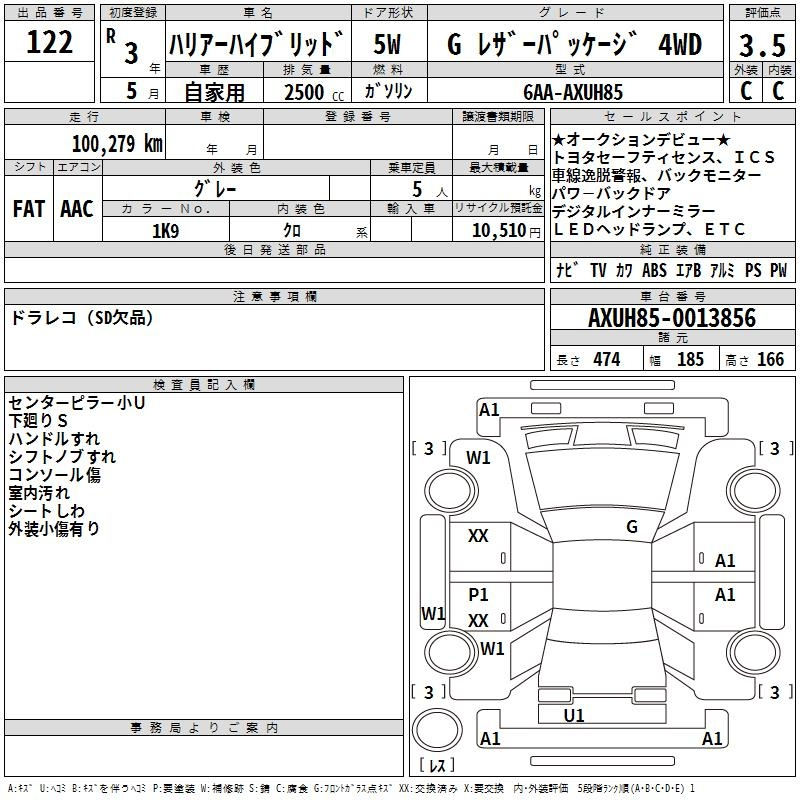Image resolution: width=800 pixels, height=800 pixels.
Task: Click the [レス] marker below the car diagram
Action: [438, 766]
